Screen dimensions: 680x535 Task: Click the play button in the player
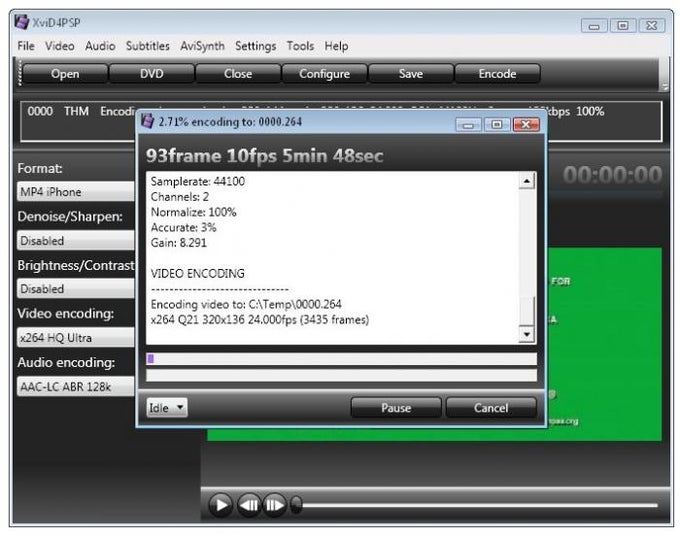pyautogui.click(x=221, y=505)
